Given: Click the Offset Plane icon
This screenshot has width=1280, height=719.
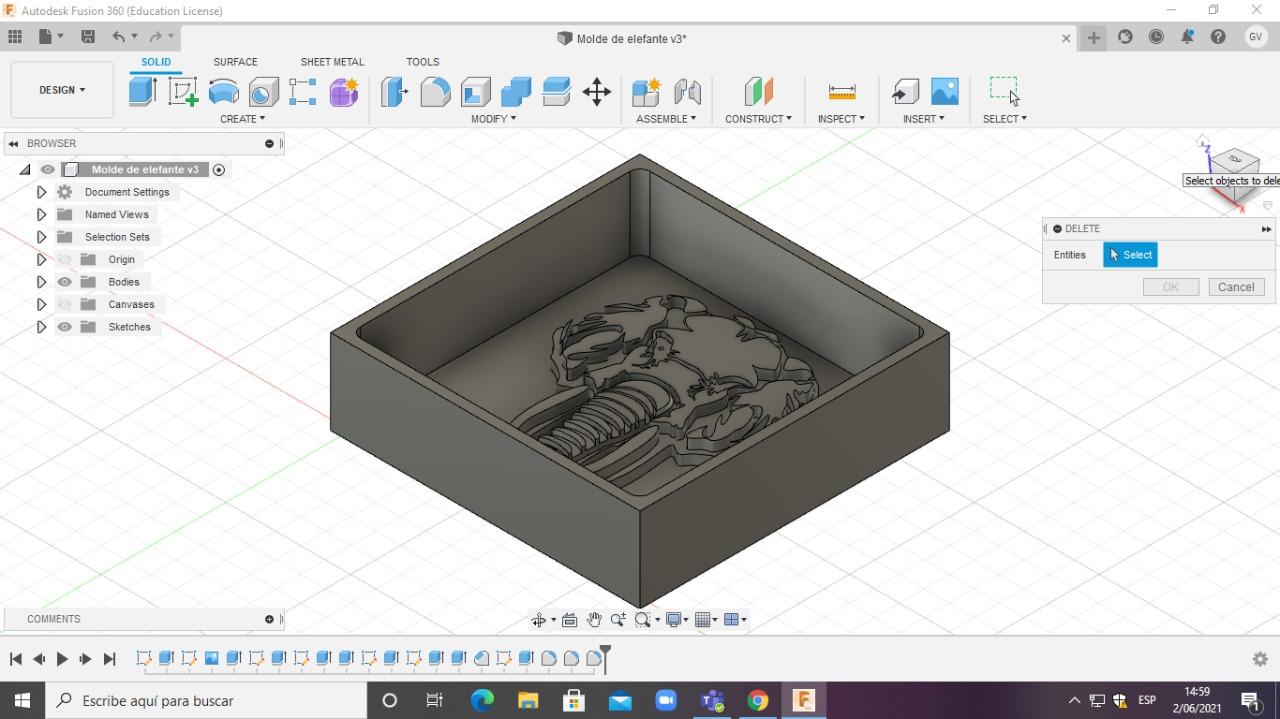Looking at the screenshot, I should click(x=759, y=92).
